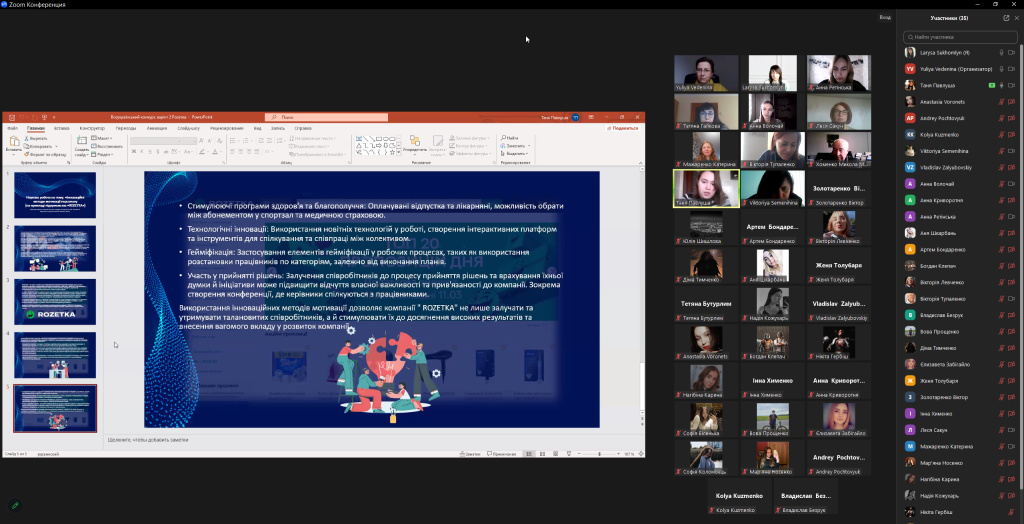
Task: Click Yuliya Vedenina video tile
Action: coord(706,73)
